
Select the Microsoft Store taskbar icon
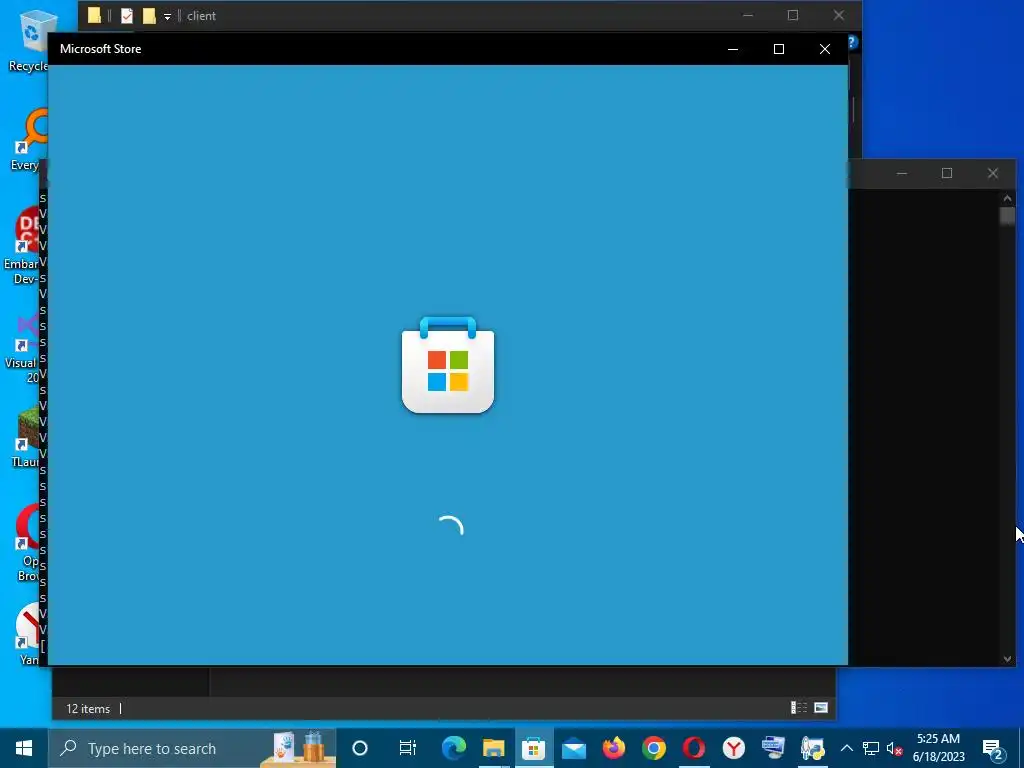(x=534, y=748)
